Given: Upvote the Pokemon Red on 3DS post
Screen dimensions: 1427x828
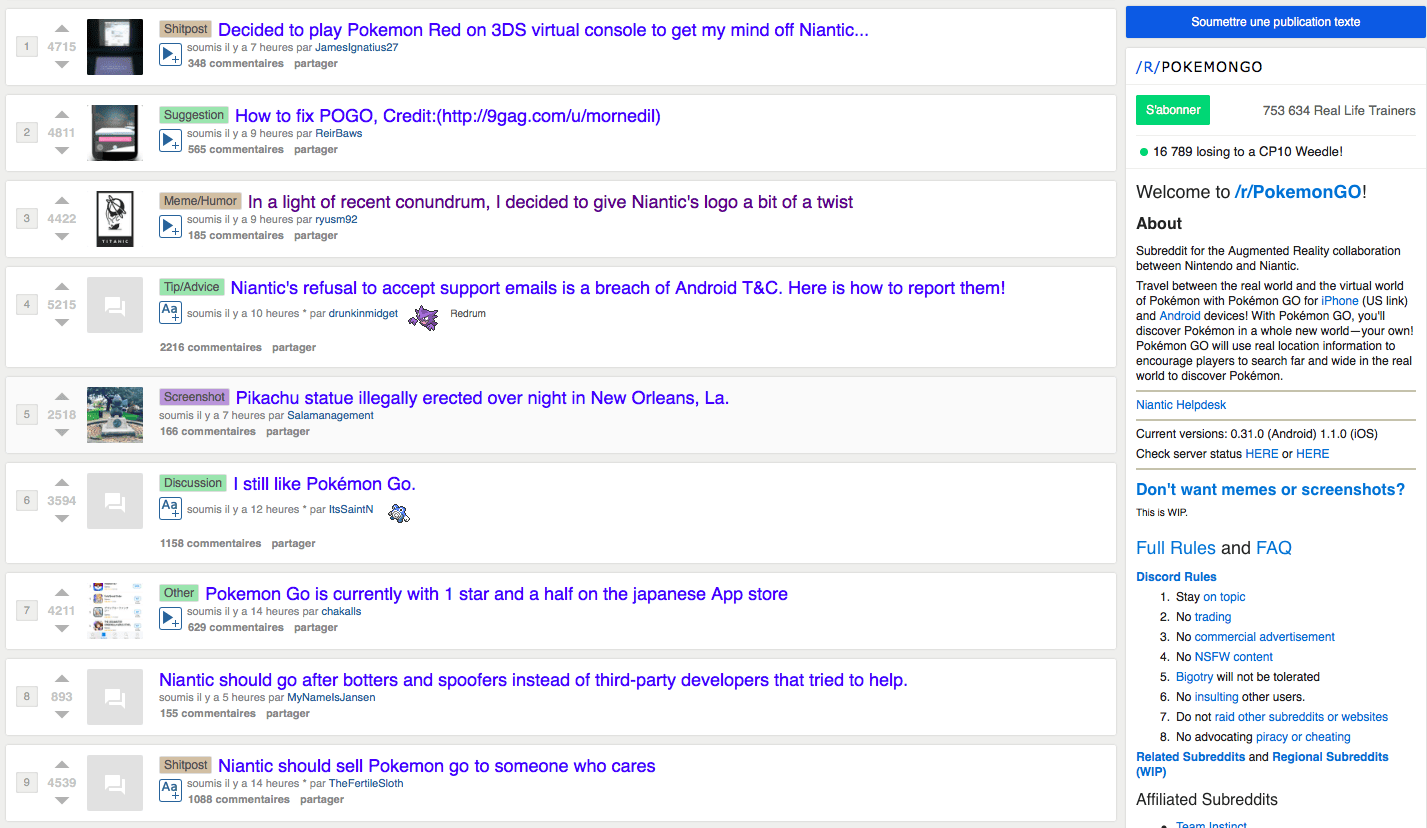Looking at the screenshot, I should 62,30.
